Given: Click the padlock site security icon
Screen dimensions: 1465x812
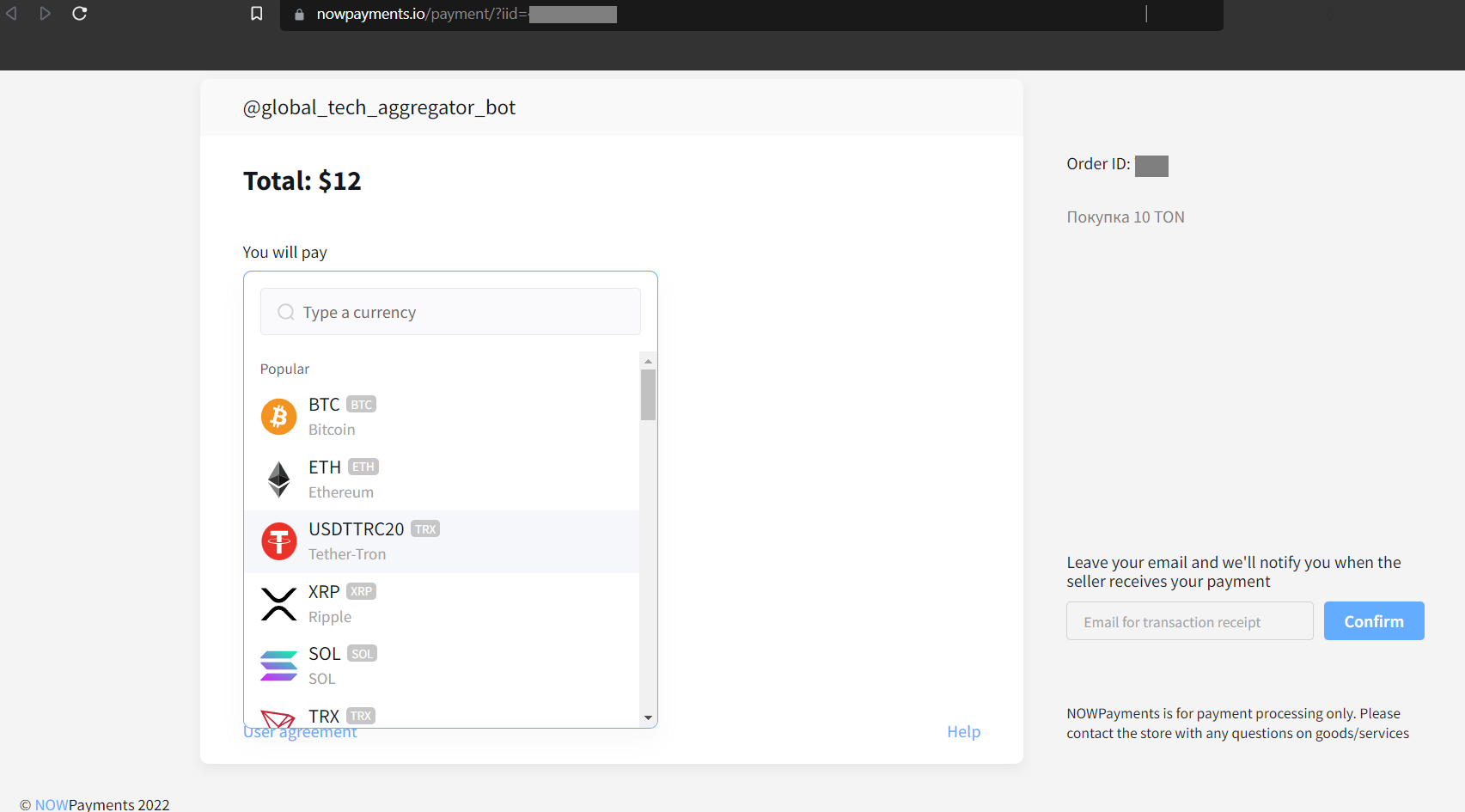Looking at the screenshot, I should pos(299,15).
